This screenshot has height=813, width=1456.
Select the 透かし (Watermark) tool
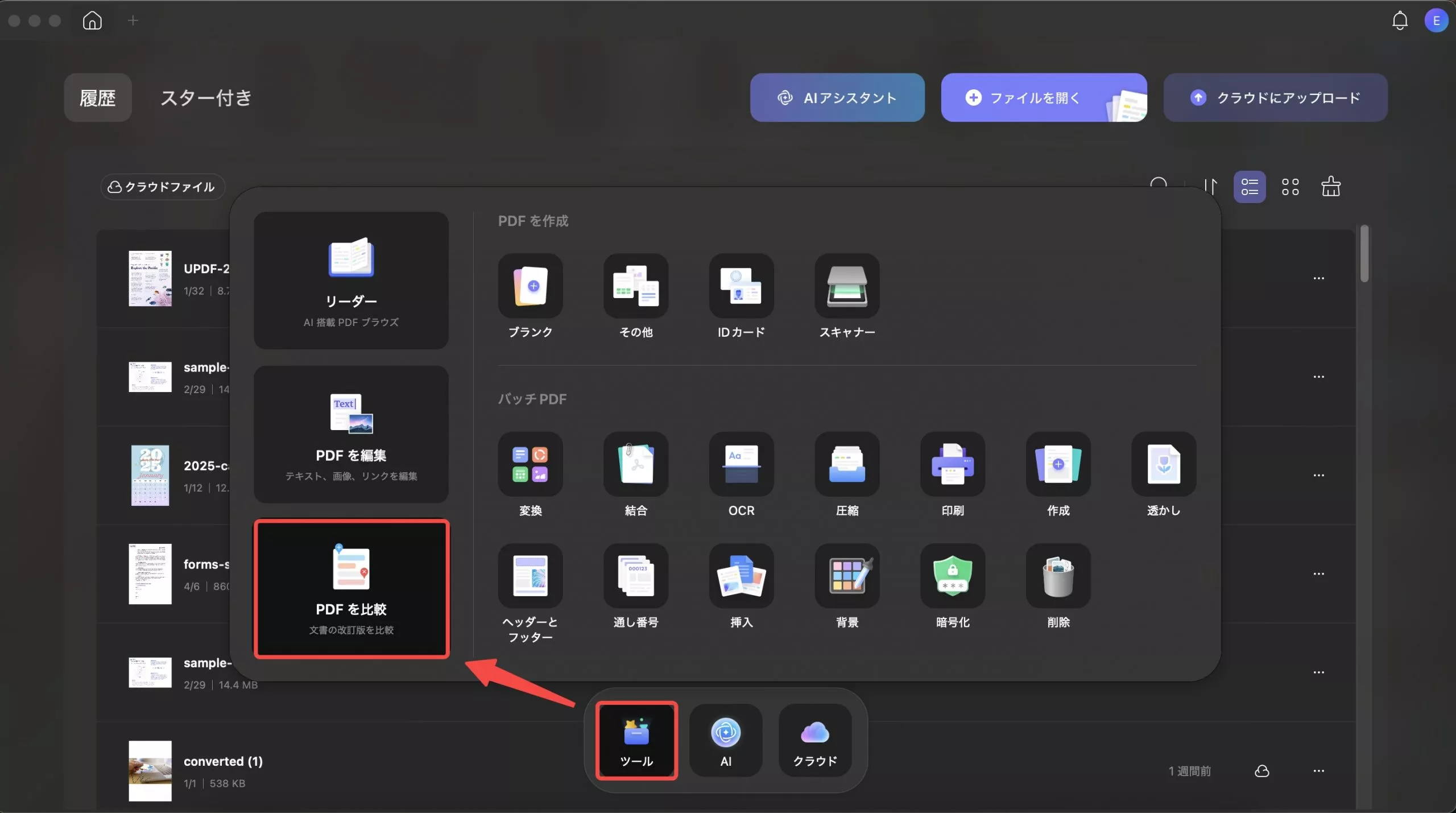[1163, 465]
